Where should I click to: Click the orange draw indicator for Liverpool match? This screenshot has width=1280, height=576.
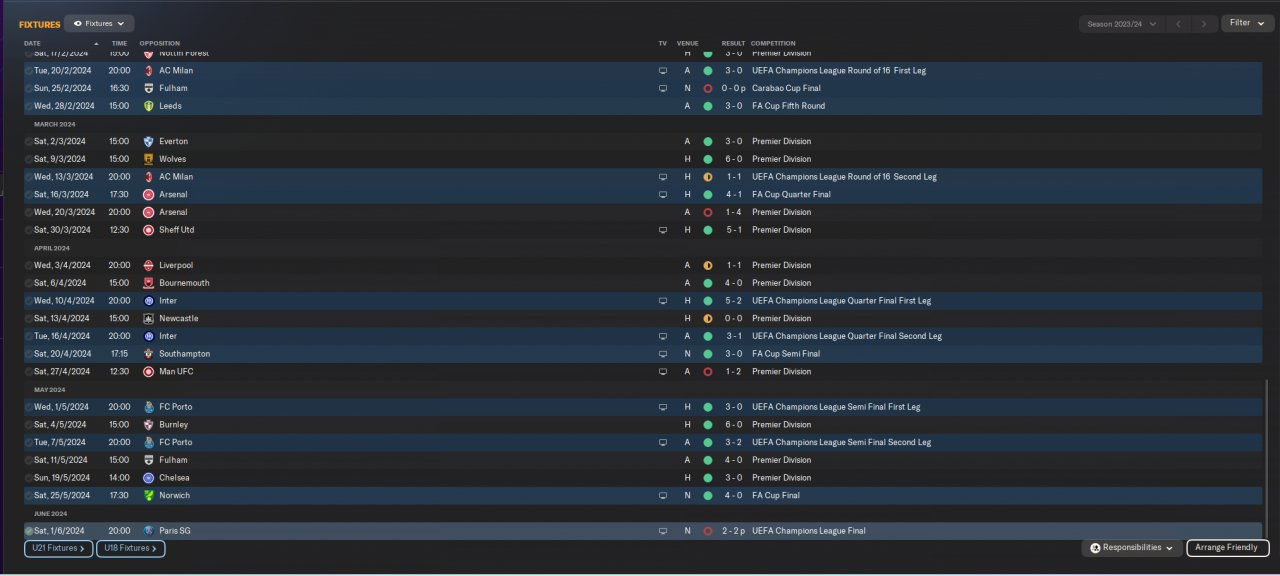pos(707,266)
